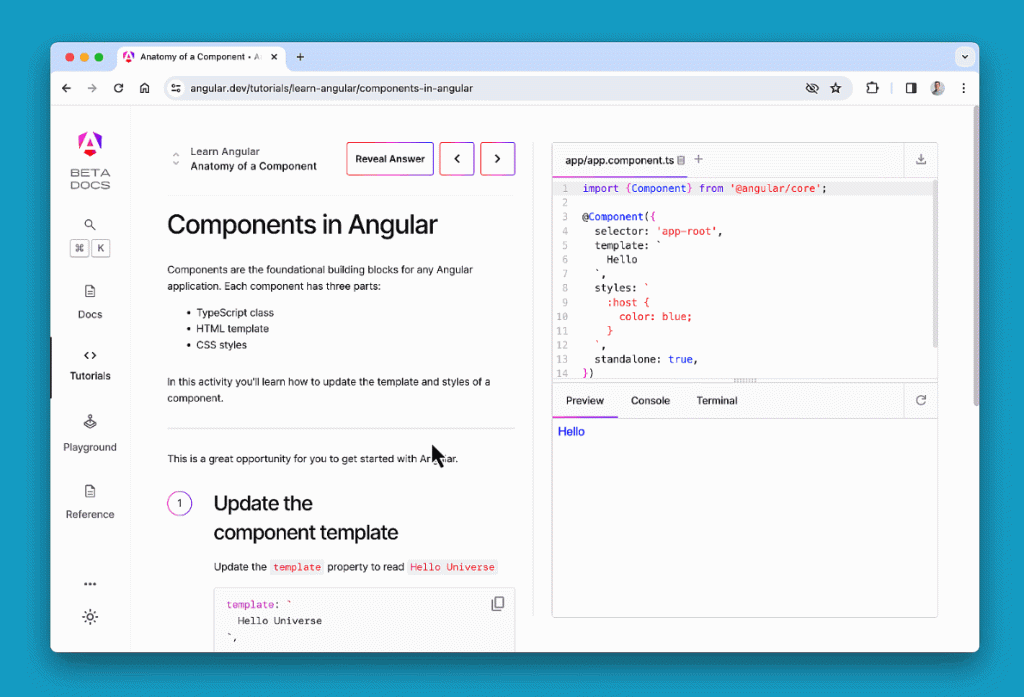Open Chrome's three-dot menu

963,88
